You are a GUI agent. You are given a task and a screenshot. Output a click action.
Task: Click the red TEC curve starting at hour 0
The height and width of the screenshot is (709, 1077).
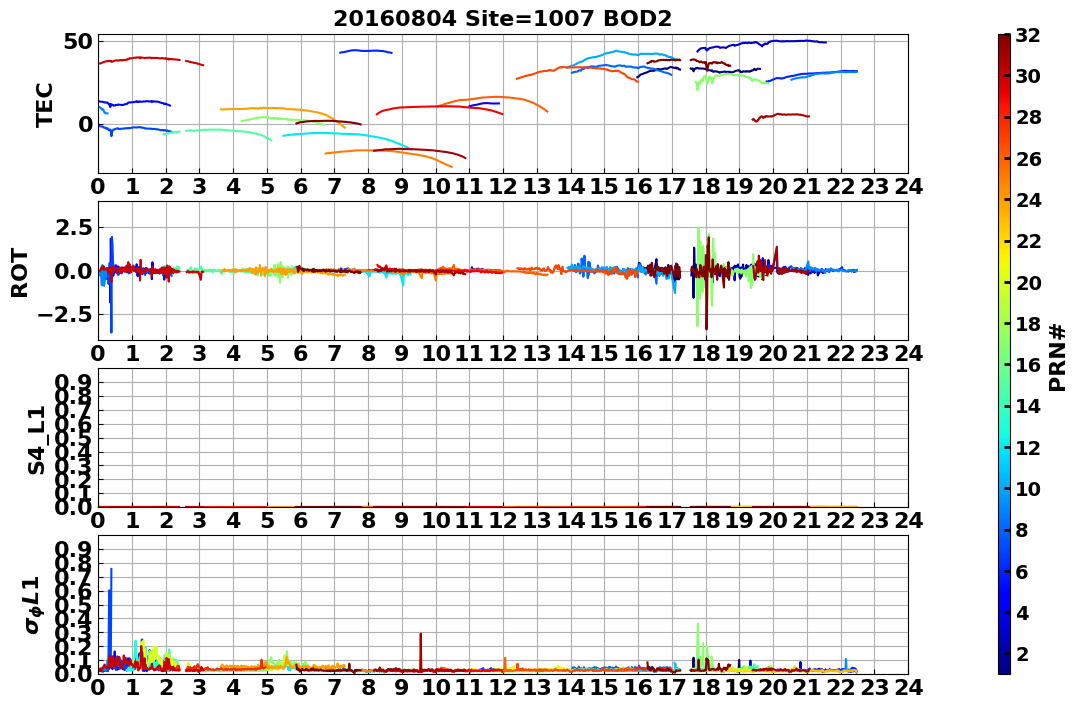click(x=137, y=58)
